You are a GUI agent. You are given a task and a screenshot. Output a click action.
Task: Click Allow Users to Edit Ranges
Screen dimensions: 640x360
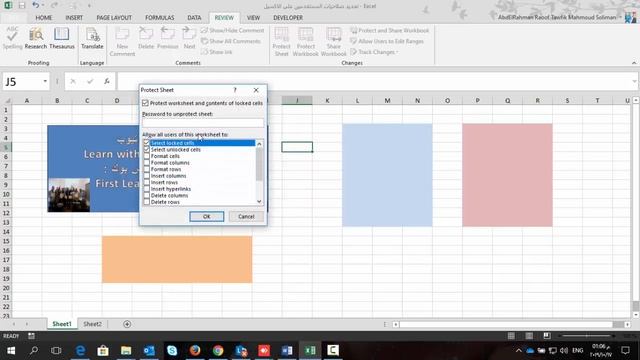pos(387,41)
